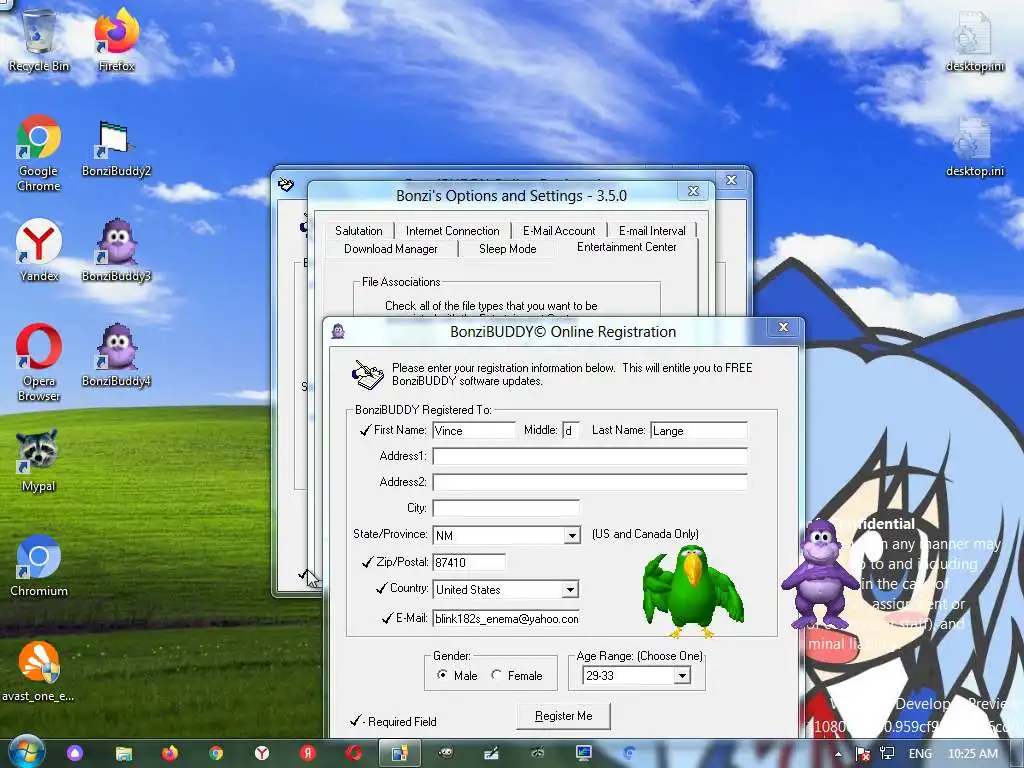Open Firefox from the taskbar
The height and width of the screenshot is (768, 1024).
(170, 753)
